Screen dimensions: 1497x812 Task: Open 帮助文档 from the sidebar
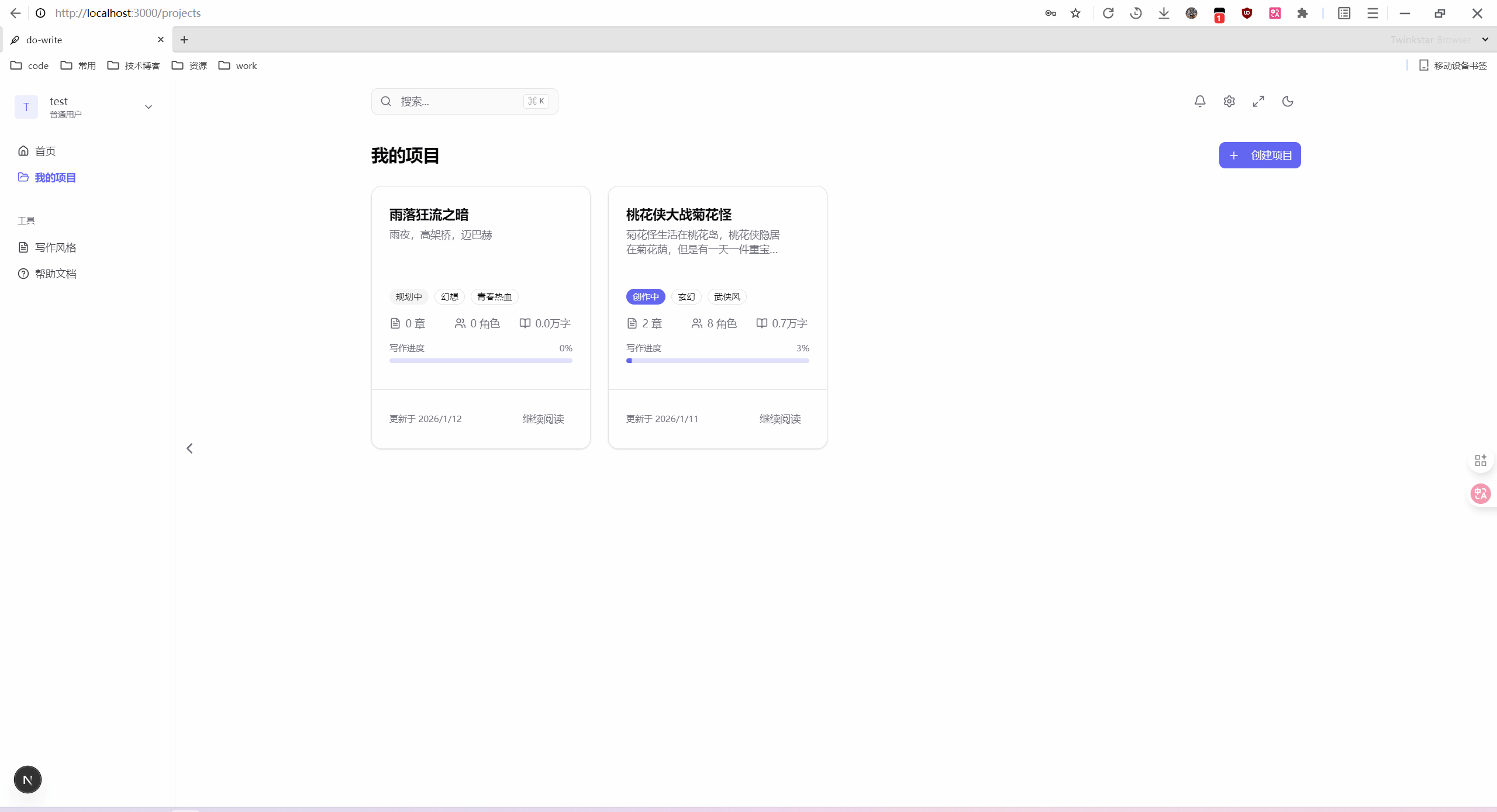coord(55,274)
